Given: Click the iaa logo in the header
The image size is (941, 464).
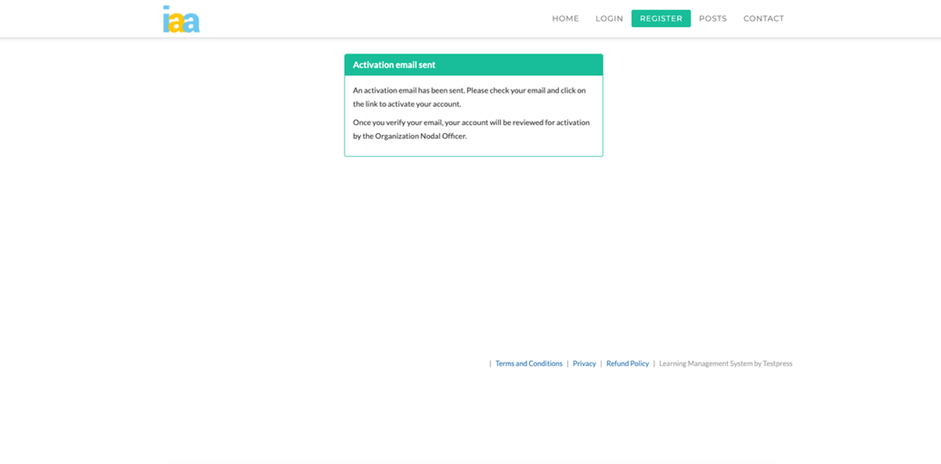Looking at the screenshot, I should coord(181,19).
